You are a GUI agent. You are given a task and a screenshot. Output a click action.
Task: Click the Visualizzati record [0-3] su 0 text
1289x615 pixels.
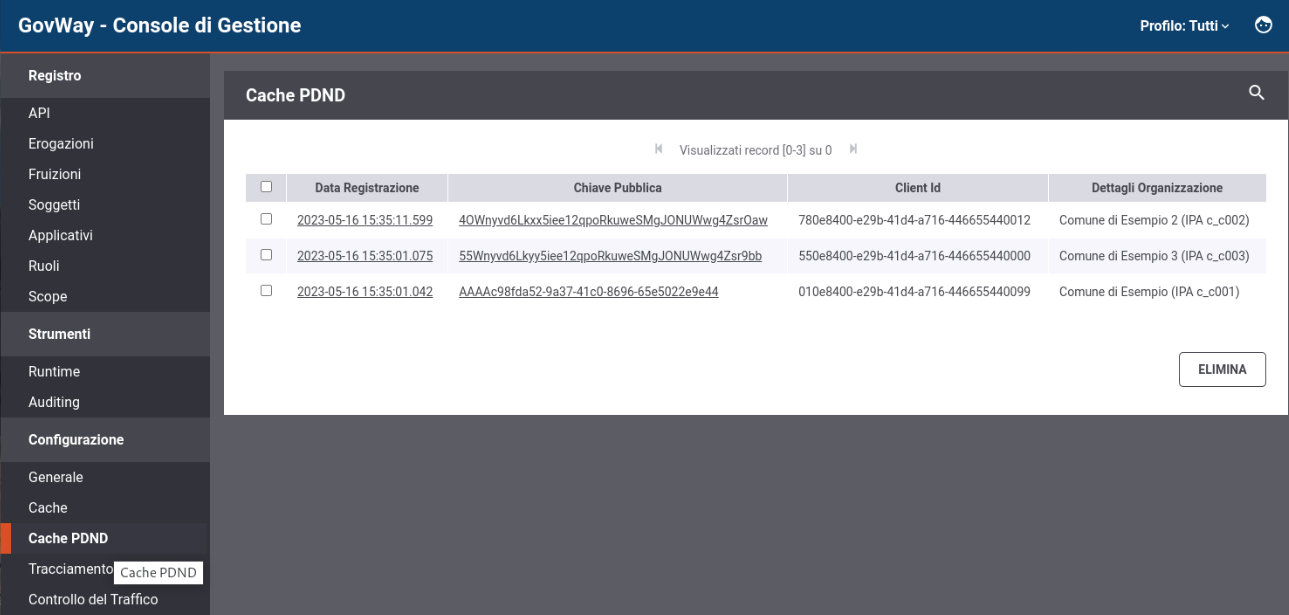[x=756, y=150]
